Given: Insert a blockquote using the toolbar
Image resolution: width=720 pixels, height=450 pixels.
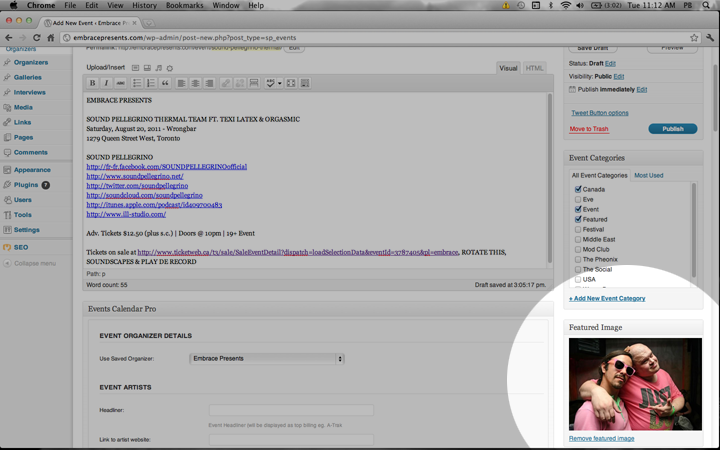Looking at the screenshot, I should tap(165, 83).
